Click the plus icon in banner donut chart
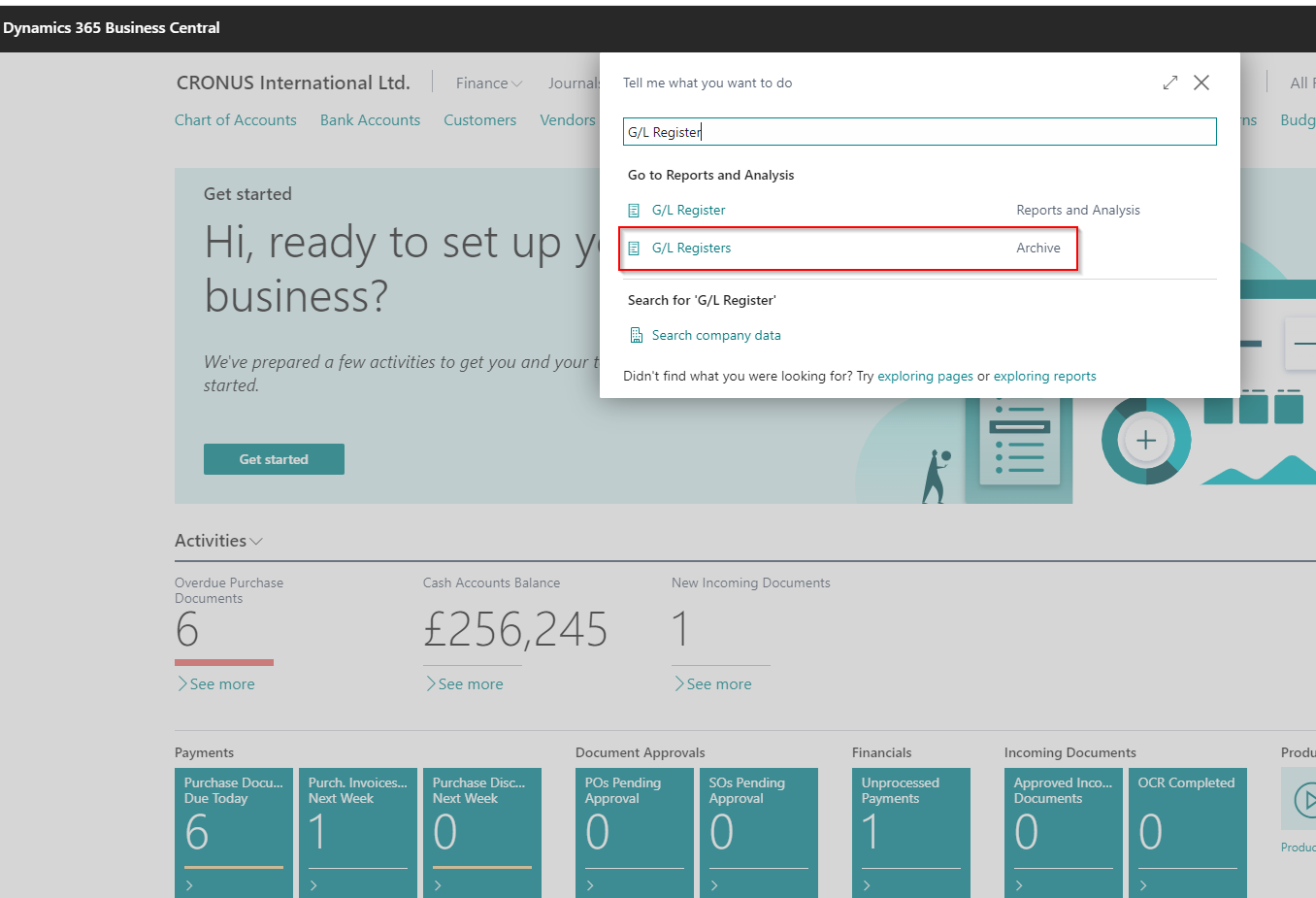The height and width of the screenshot is (898, 1316). [x=1146, y=441]
